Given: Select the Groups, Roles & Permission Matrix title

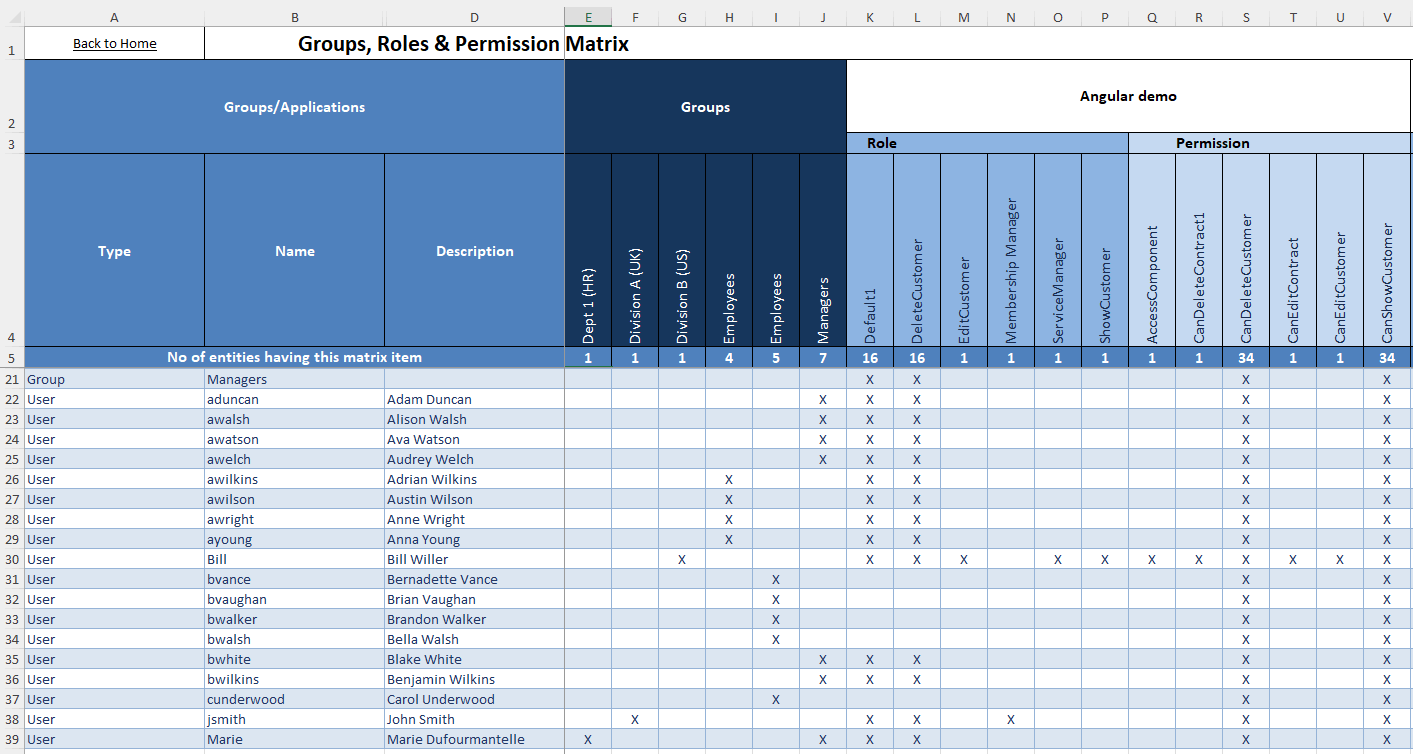Looking at the screenshot, I should tap(463, 44).
